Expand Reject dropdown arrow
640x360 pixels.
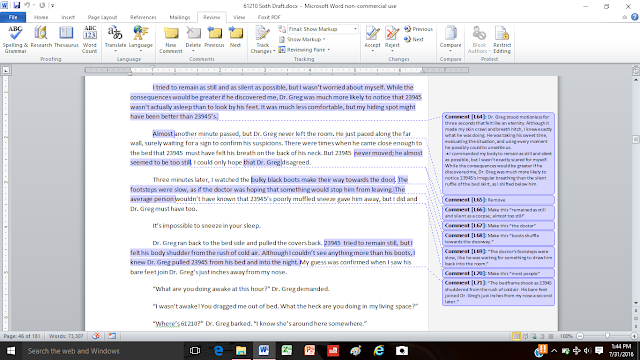click(392, 51)
